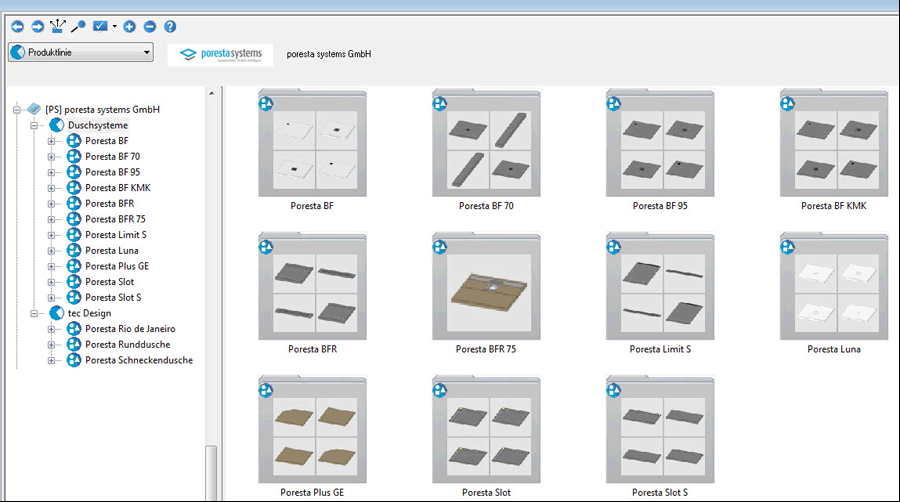The width and height of the screenshot is (900, 502).
Task: Open the Poresta Limit S folder thumbnail
Action: click(660, 286)
